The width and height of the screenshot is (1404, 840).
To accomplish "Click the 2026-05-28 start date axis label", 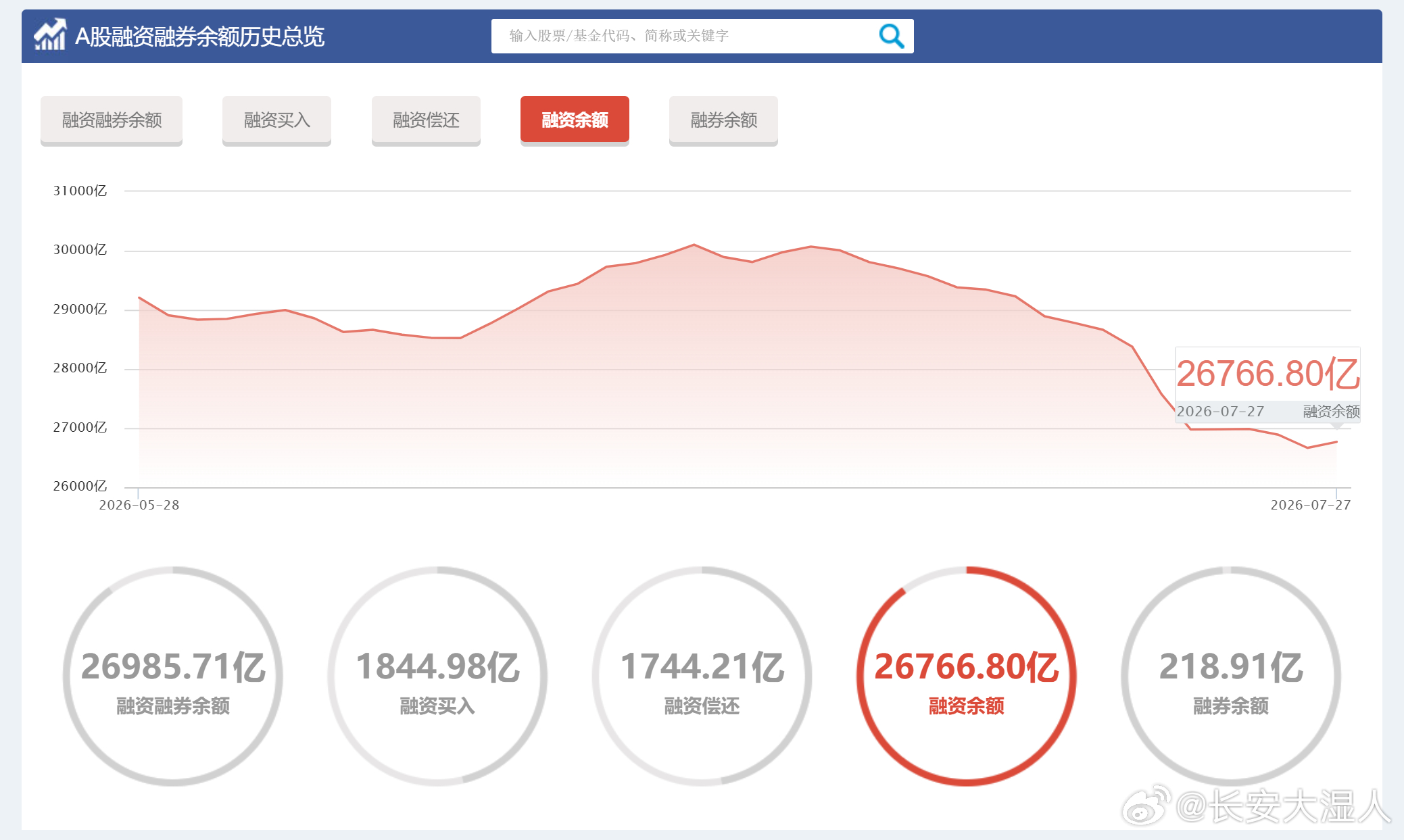I will coord(139,505).
